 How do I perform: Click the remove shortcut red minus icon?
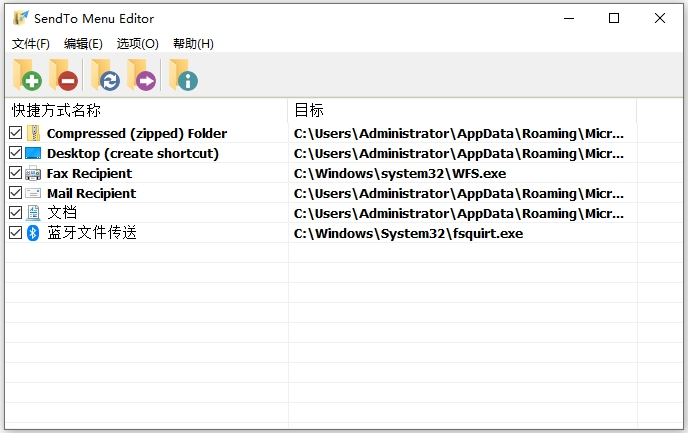65,76
